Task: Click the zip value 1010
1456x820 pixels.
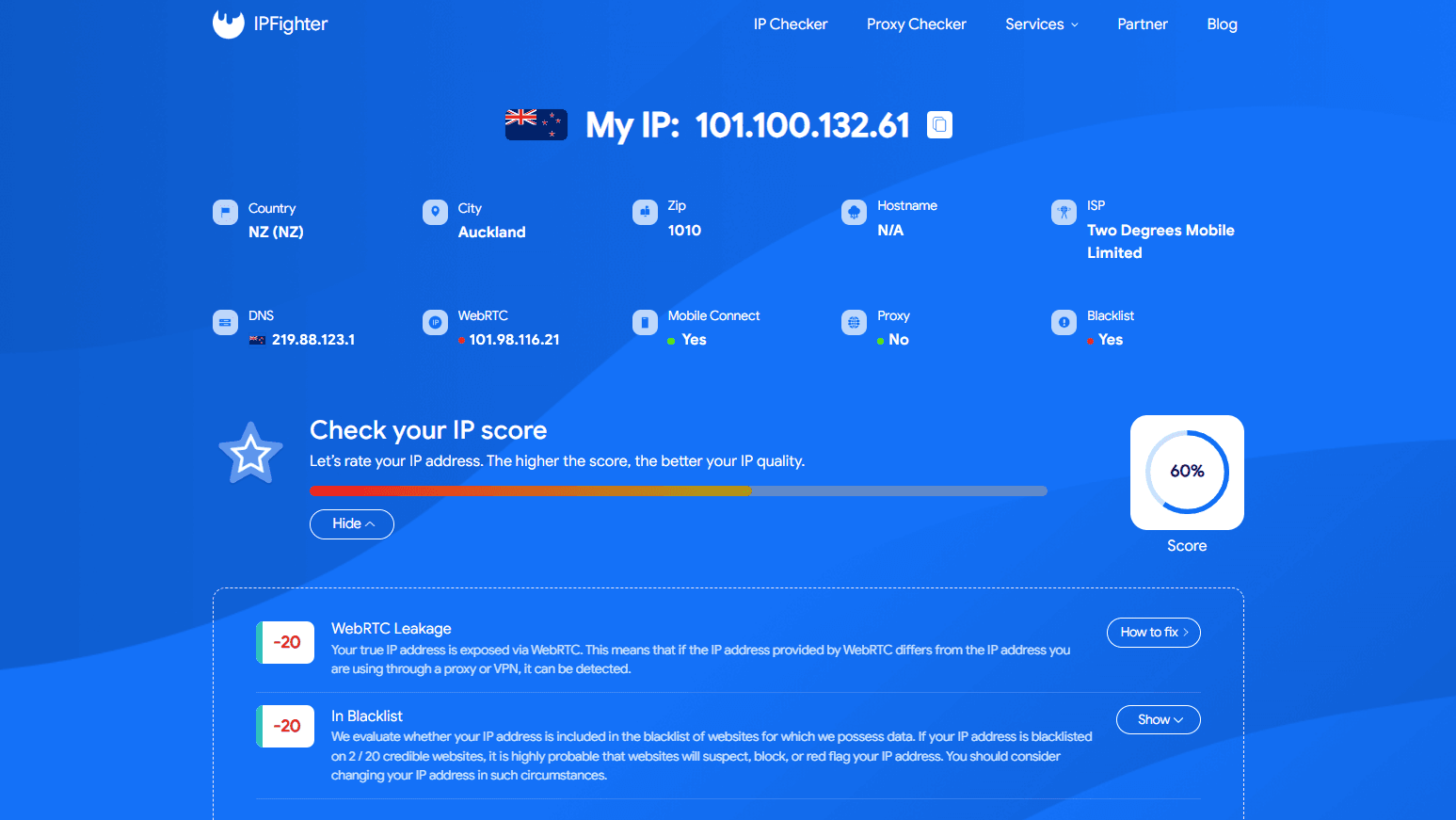Action: pyautogui.click(x=684, y=231)
